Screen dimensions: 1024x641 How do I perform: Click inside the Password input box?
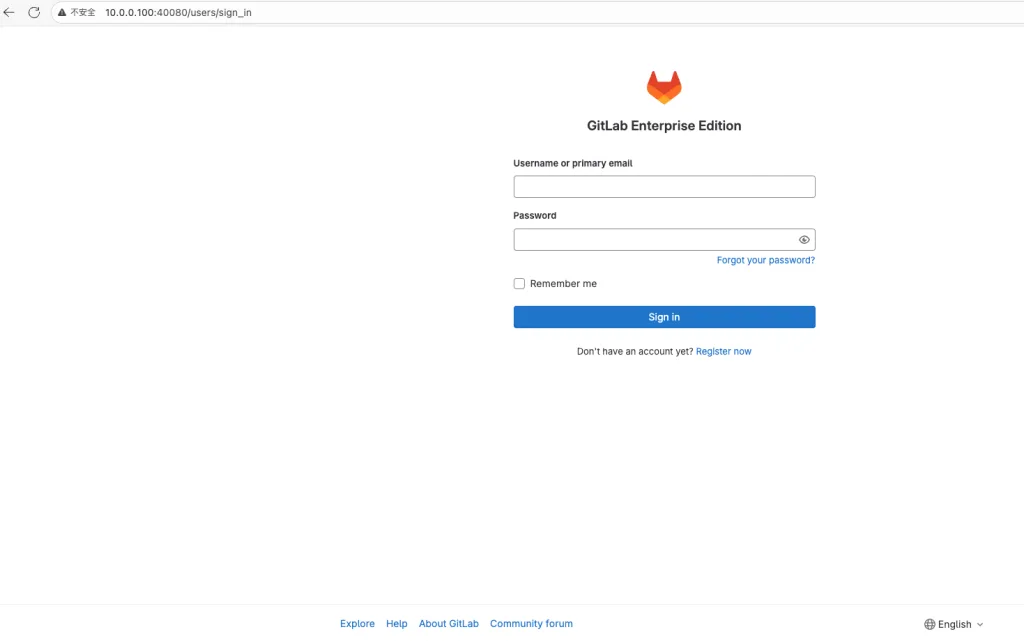(650, 239)
